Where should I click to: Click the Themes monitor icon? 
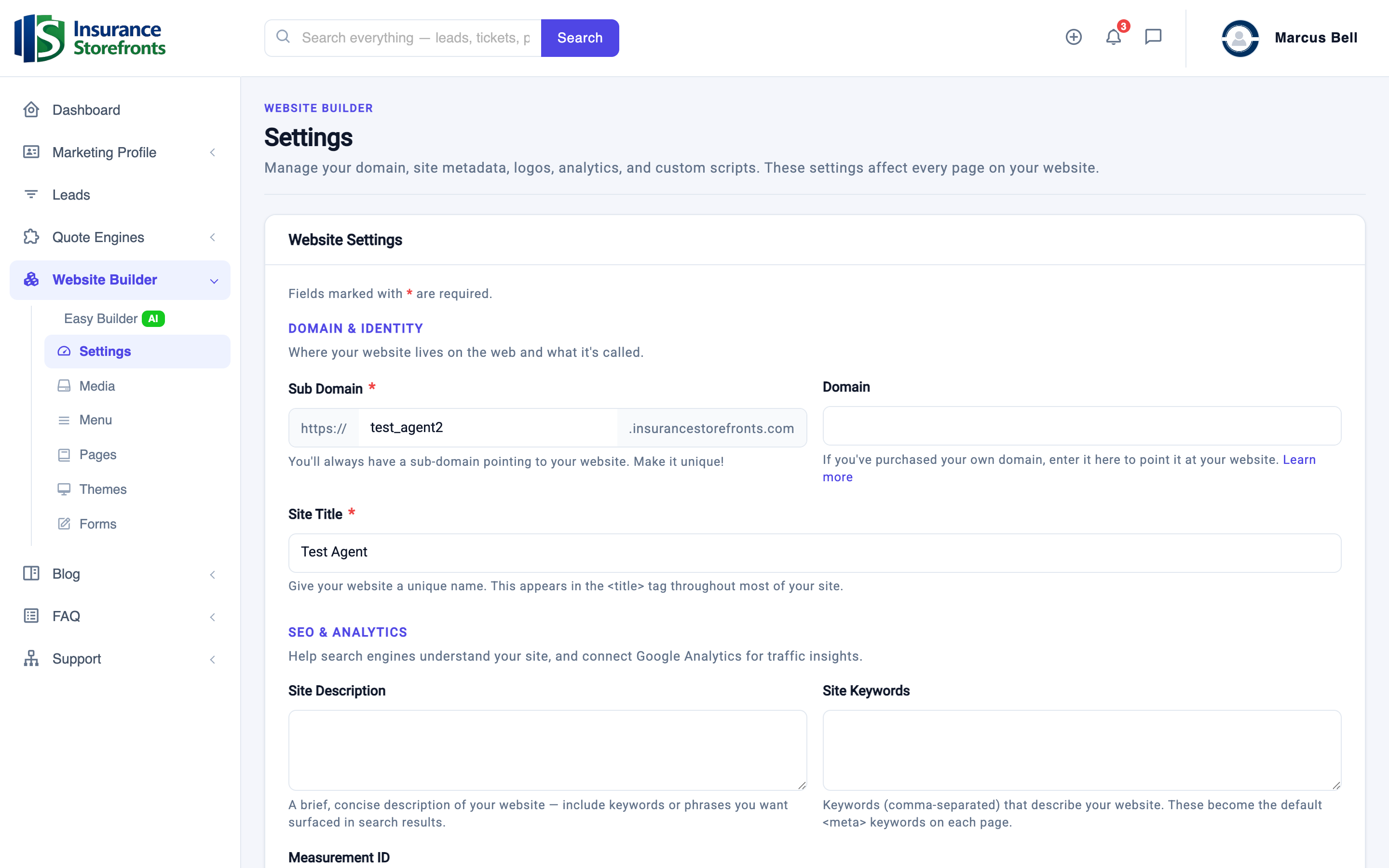click(x=64, y=489)
